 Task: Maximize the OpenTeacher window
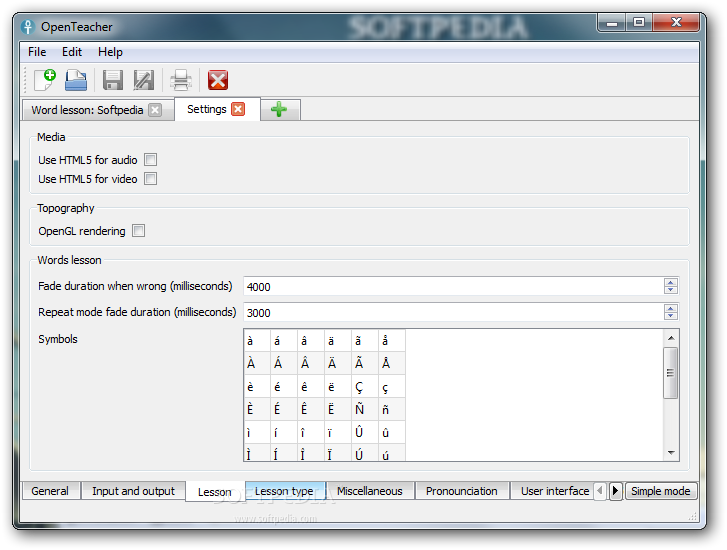(639, 22)
